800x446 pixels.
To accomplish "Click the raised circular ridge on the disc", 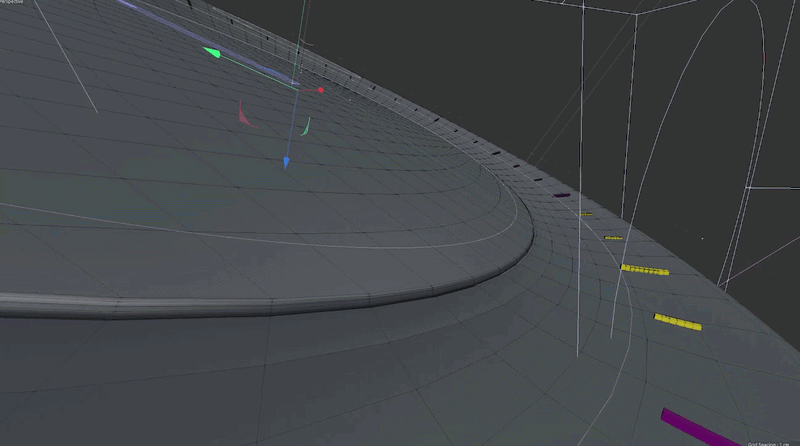I will click(x=300, y=301).
